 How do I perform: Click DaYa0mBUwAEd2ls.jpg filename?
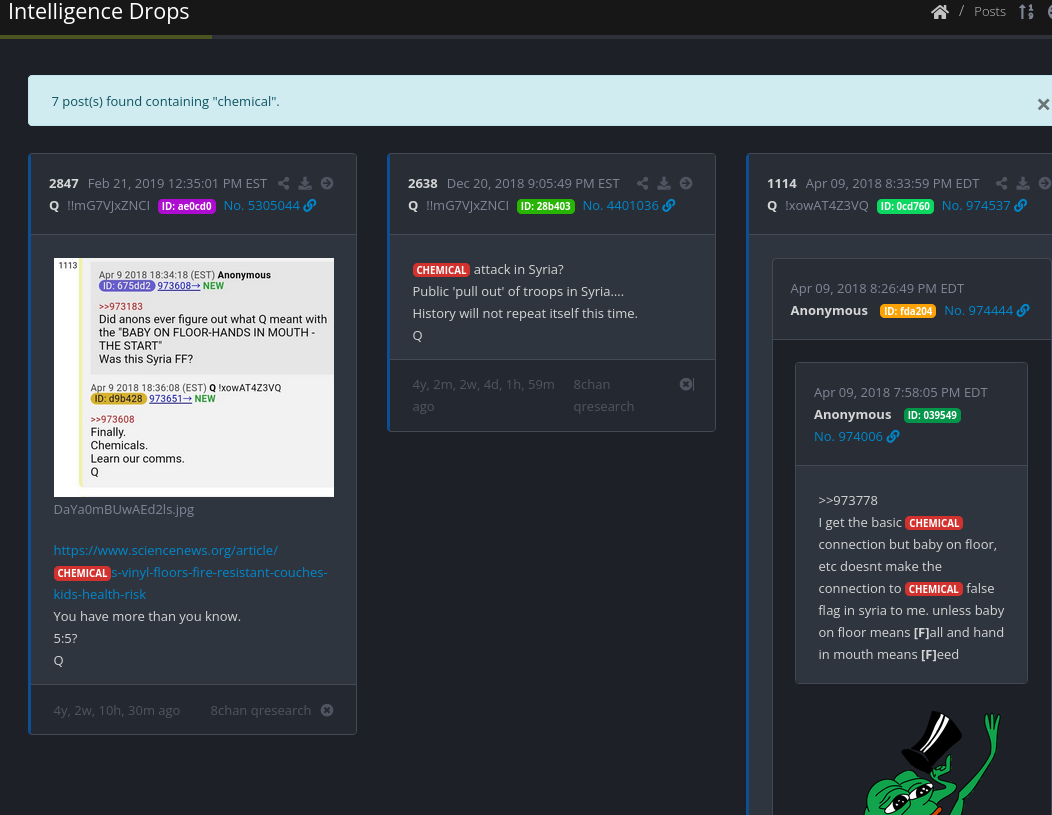click(x=123, y=509)
